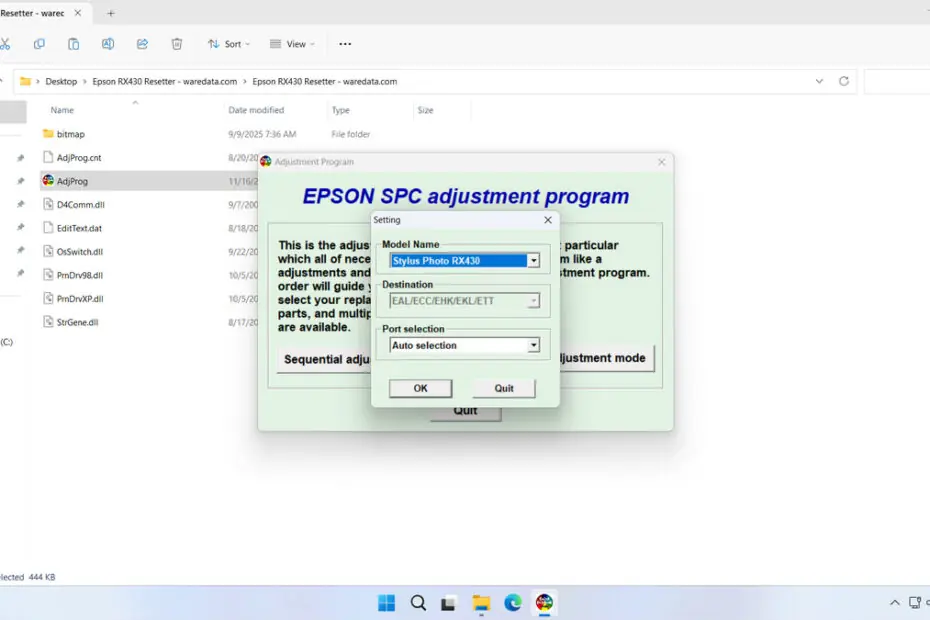Select the EditText.dat file
The width and height of the screenshot is (930, 620).
pyautogui.click(x=79, y=228)
